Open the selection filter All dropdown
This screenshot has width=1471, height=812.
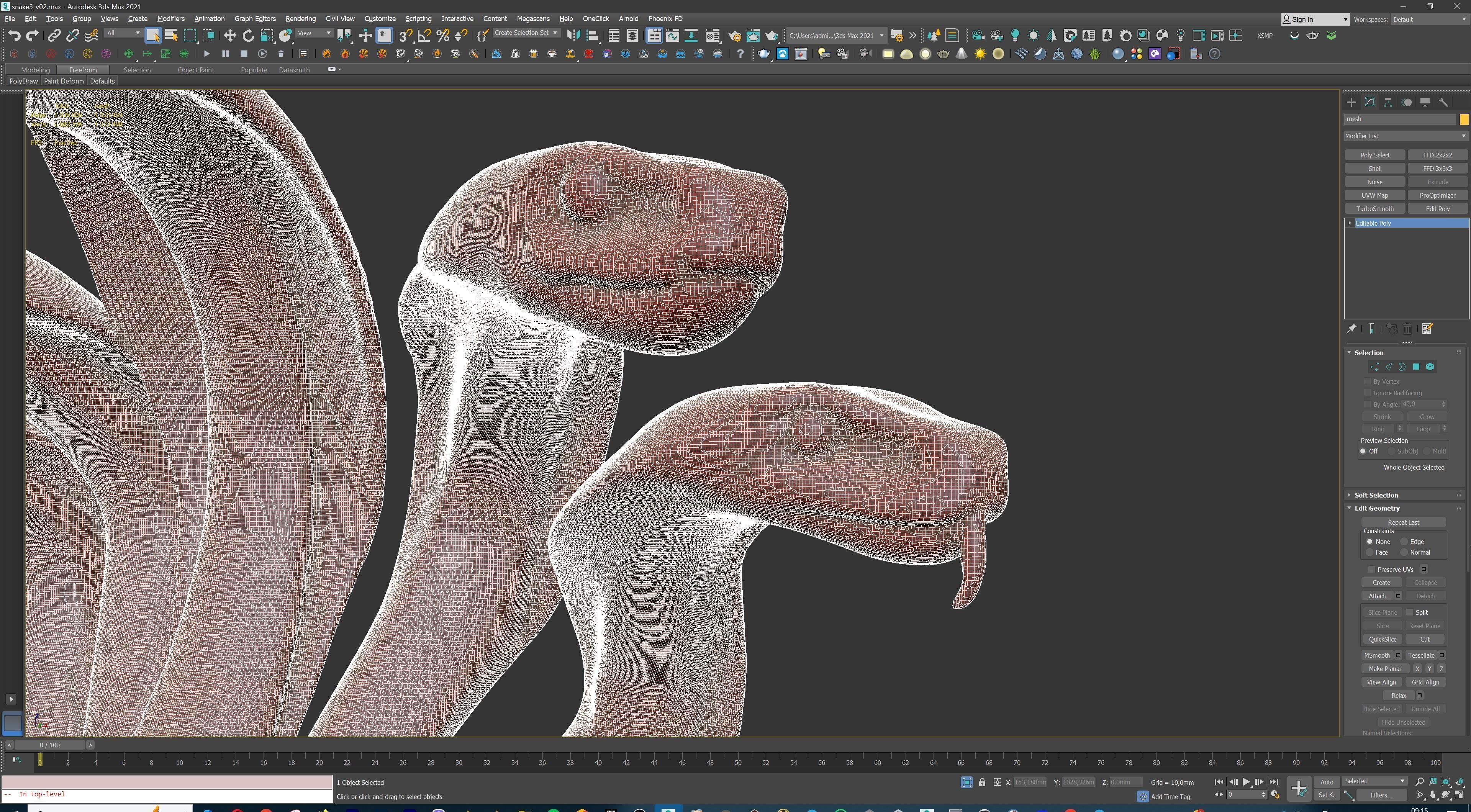(x=123, y=33)
